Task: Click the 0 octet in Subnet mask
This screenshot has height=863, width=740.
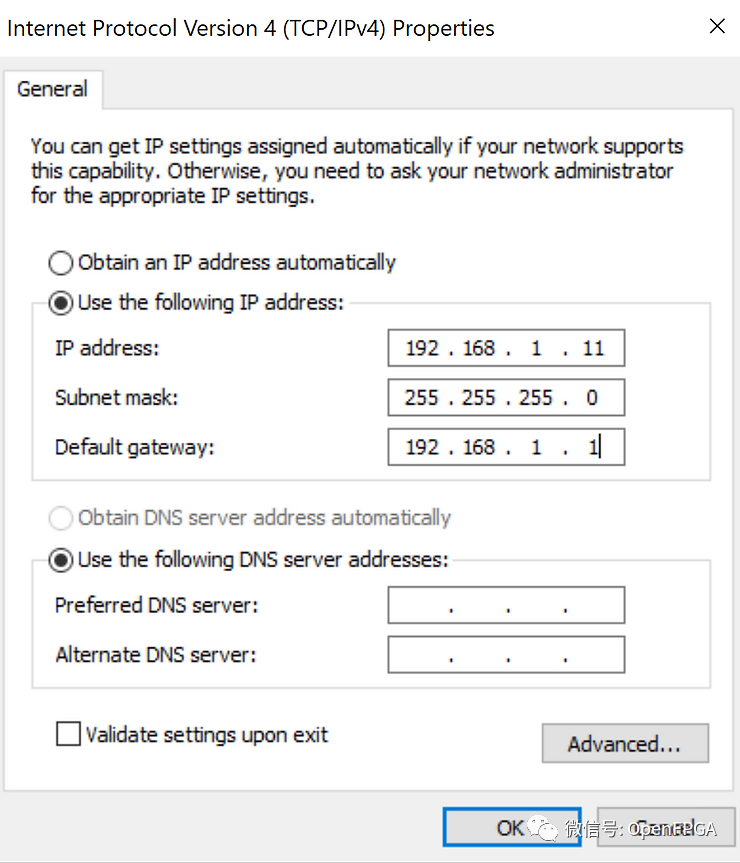Action: point(592,397)
